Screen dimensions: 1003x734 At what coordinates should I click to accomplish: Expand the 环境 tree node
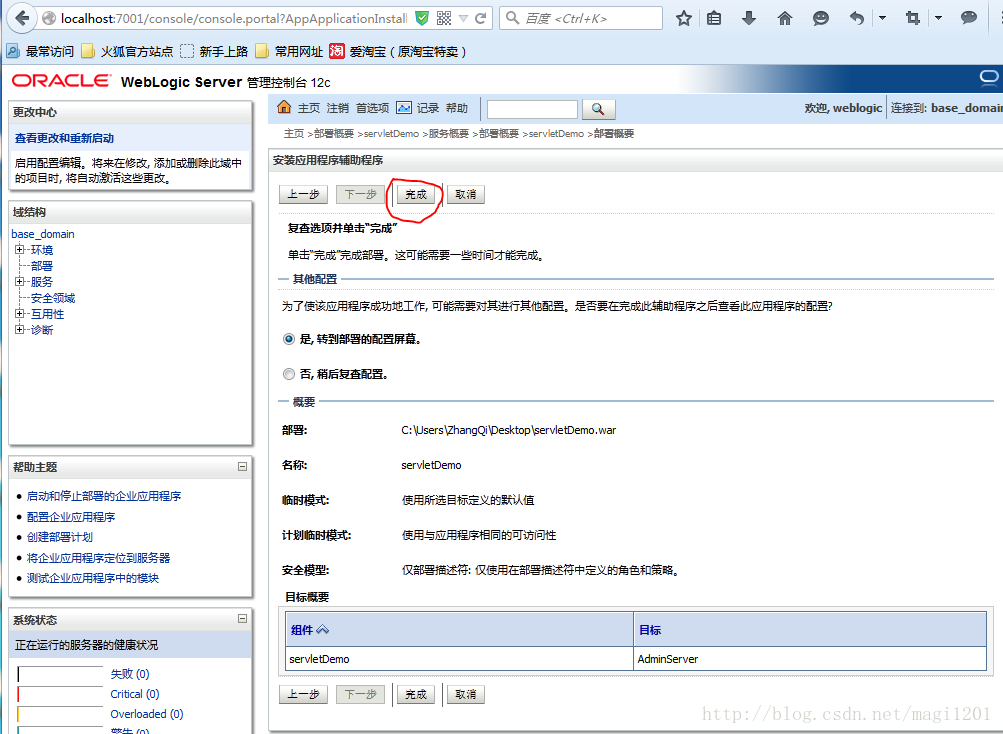coord(20,250)
